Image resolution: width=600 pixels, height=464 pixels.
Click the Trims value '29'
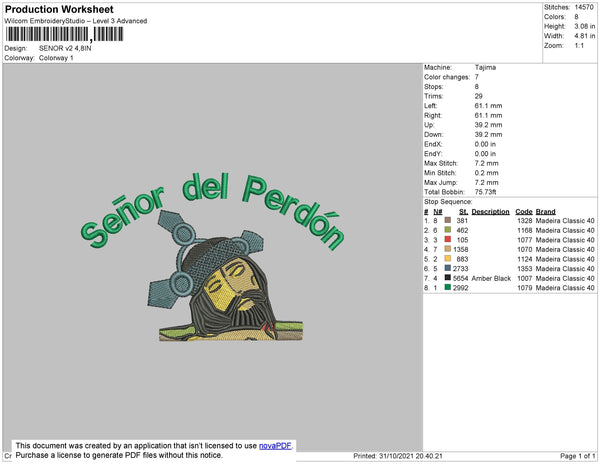coord(478,96)
